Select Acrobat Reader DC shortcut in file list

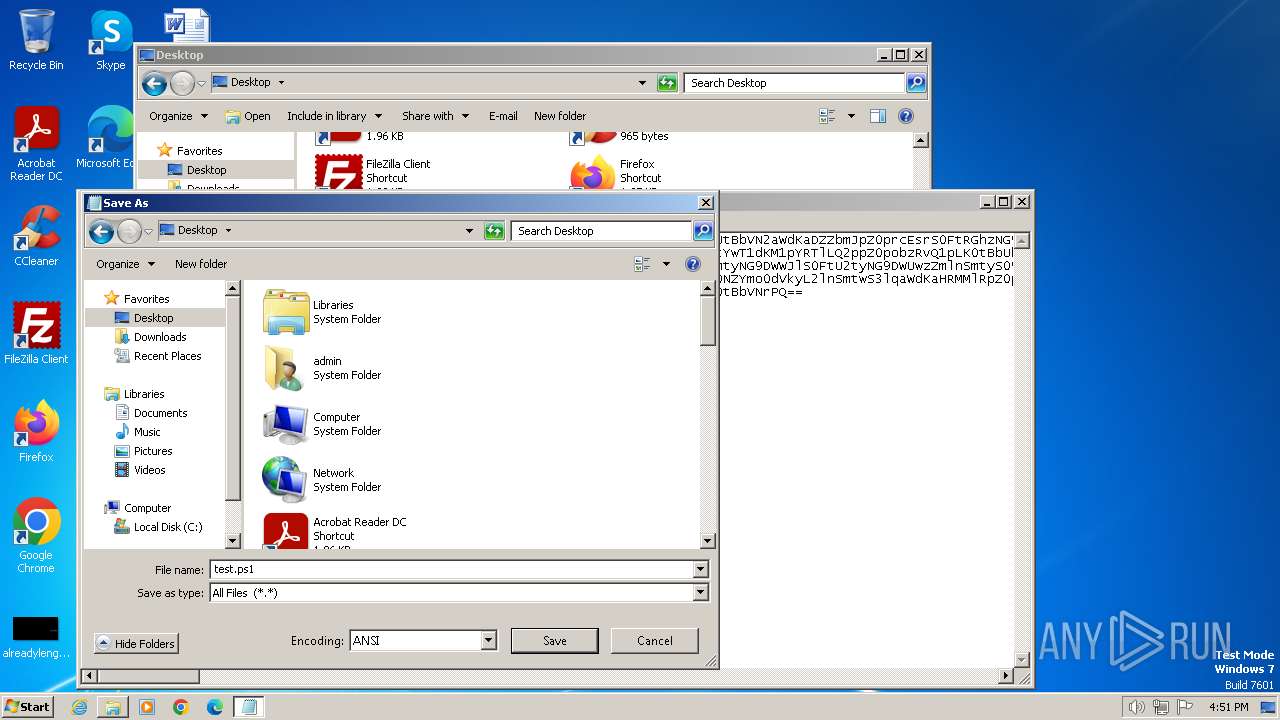tap(334, 531)
